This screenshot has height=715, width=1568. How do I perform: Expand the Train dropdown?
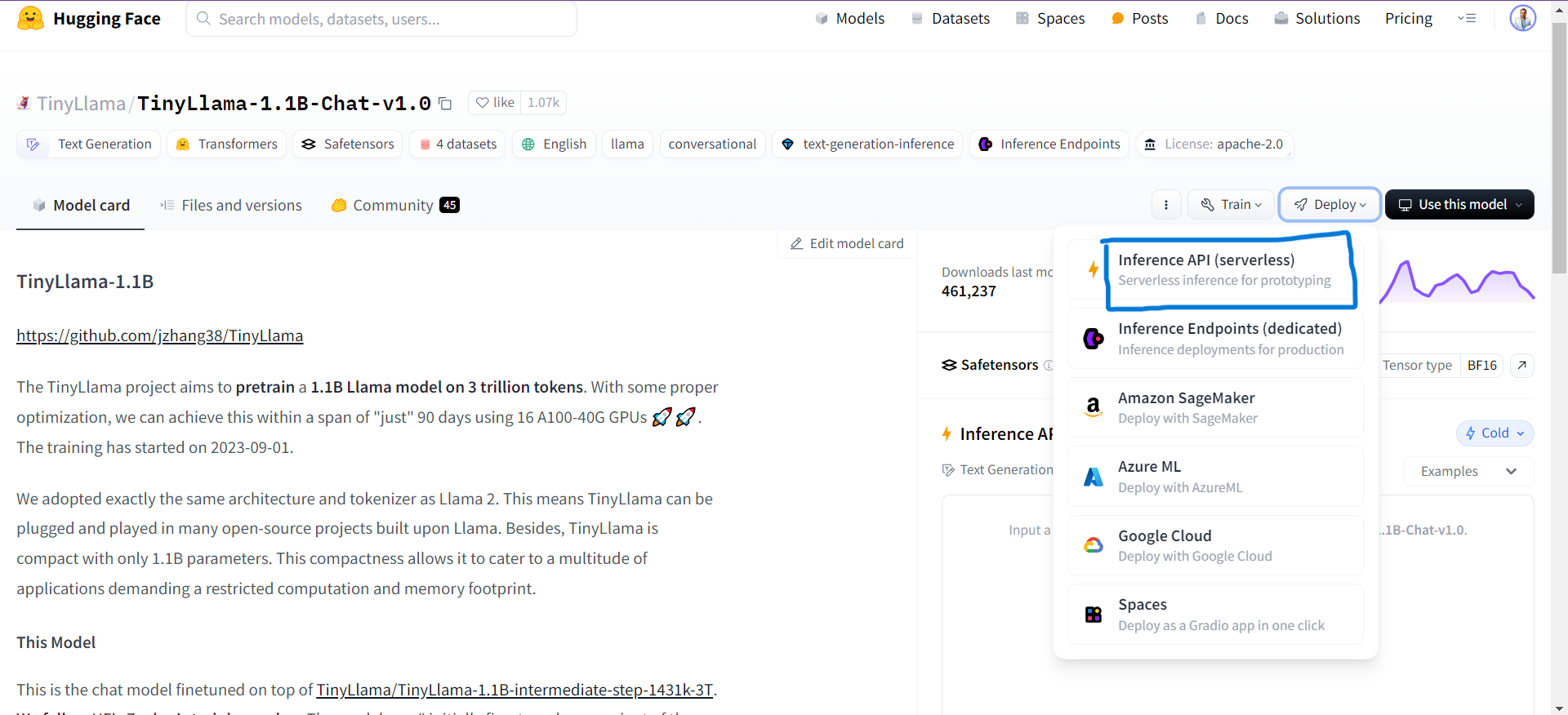pyautogui.click(x=1232, y=205)
